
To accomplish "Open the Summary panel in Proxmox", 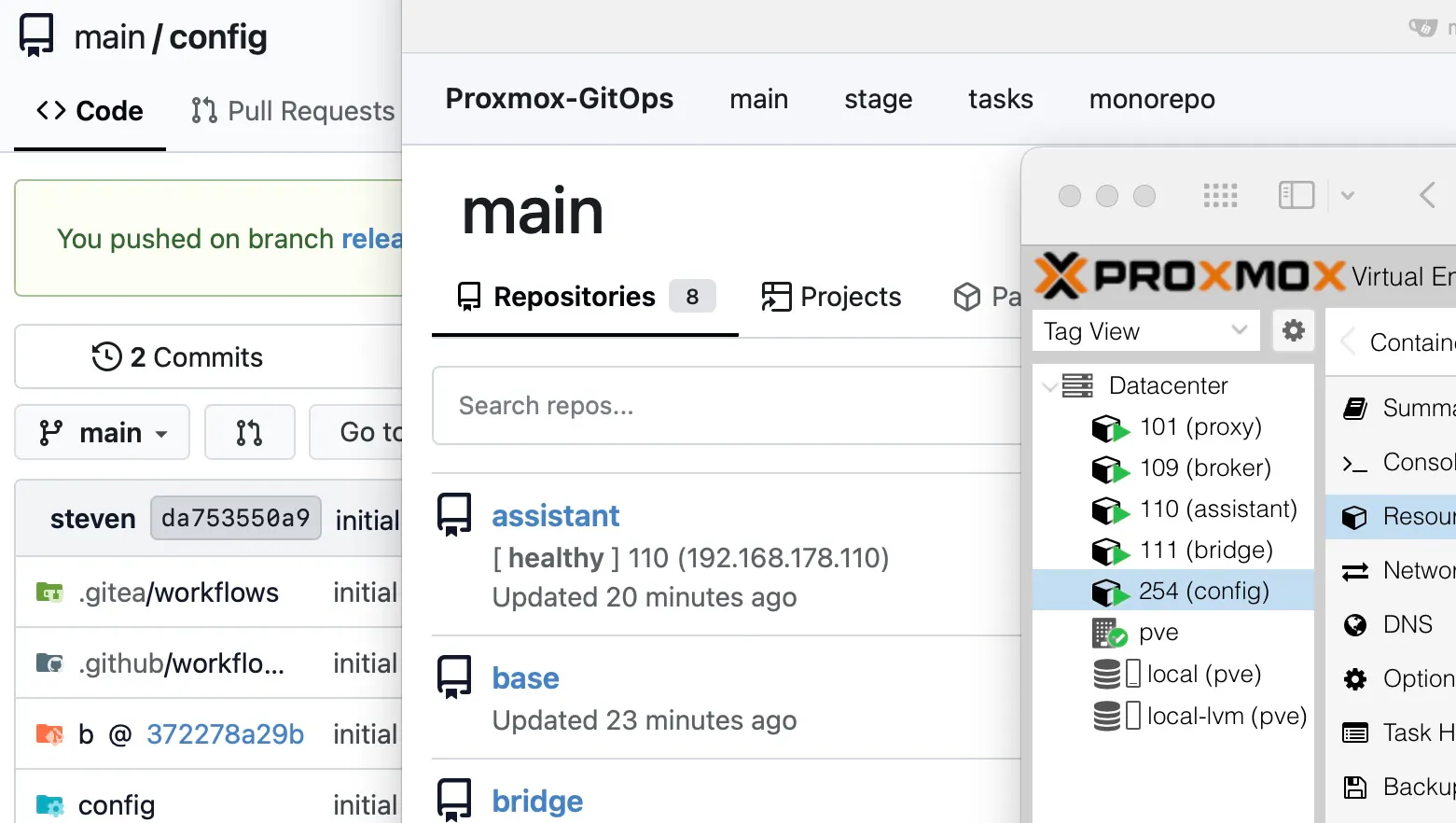I will (x=1397, y=408).
